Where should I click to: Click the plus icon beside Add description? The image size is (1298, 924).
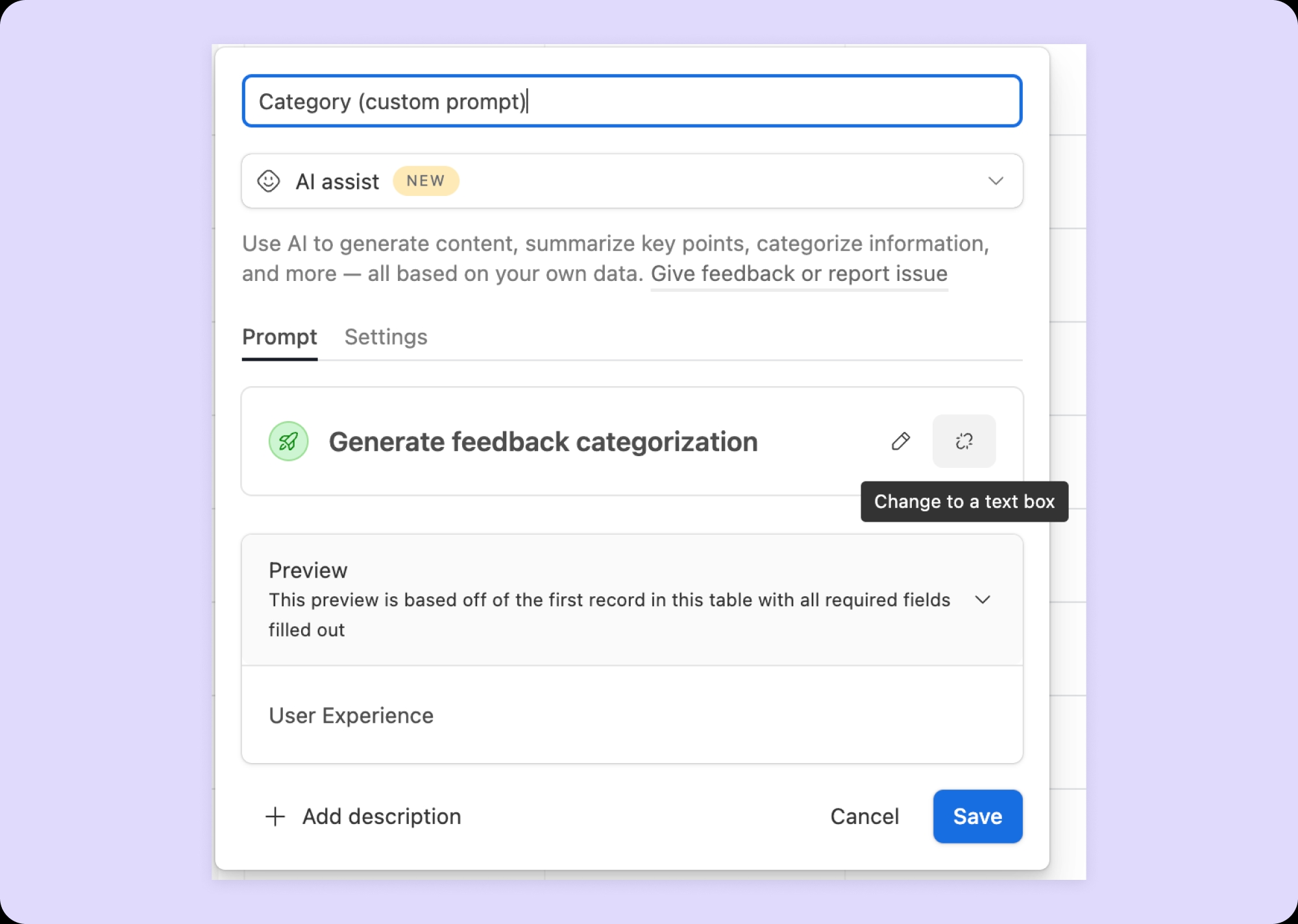[x=275, y=816]
